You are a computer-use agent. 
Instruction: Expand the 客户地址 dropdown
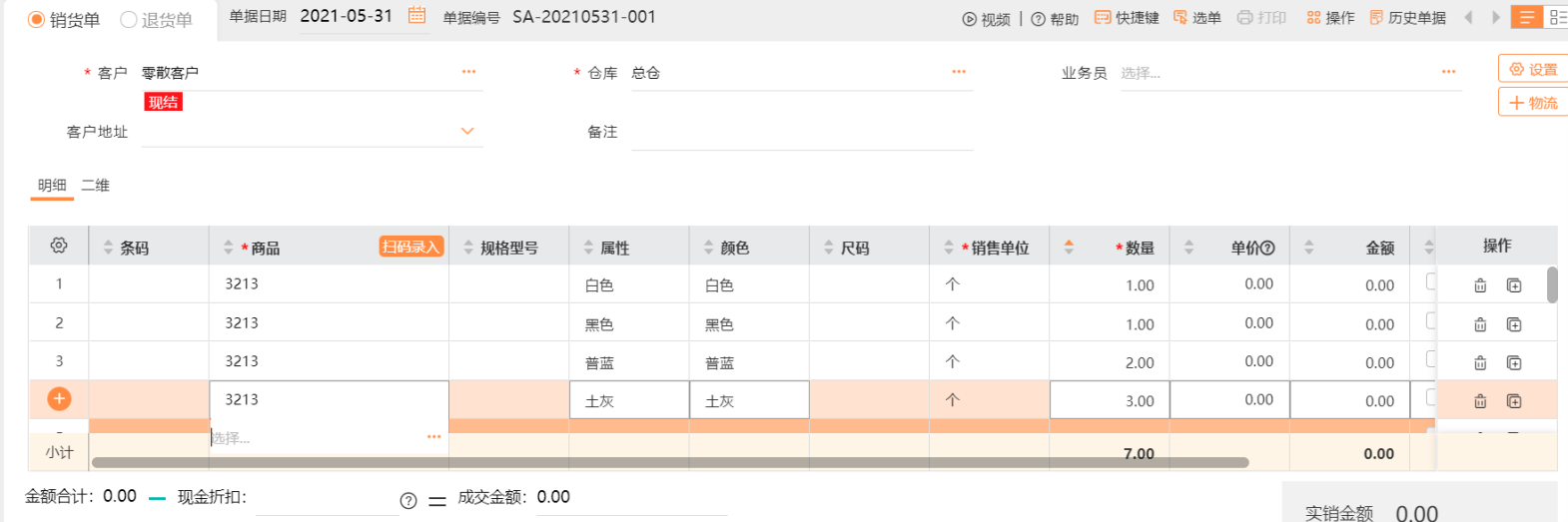[466, 132]
